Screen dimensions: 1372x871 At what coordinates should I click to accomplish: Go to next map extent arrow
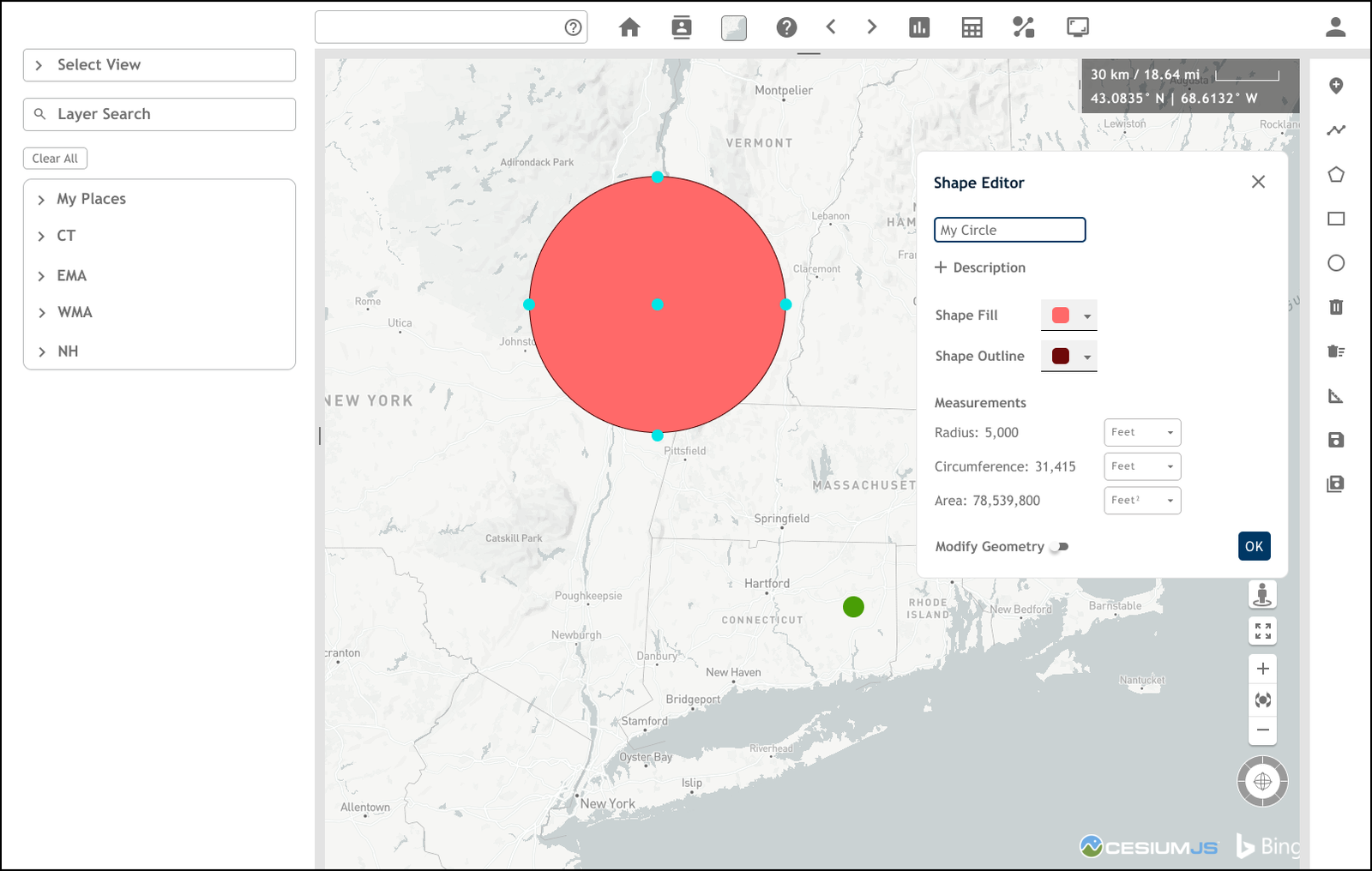click(872, 27)
